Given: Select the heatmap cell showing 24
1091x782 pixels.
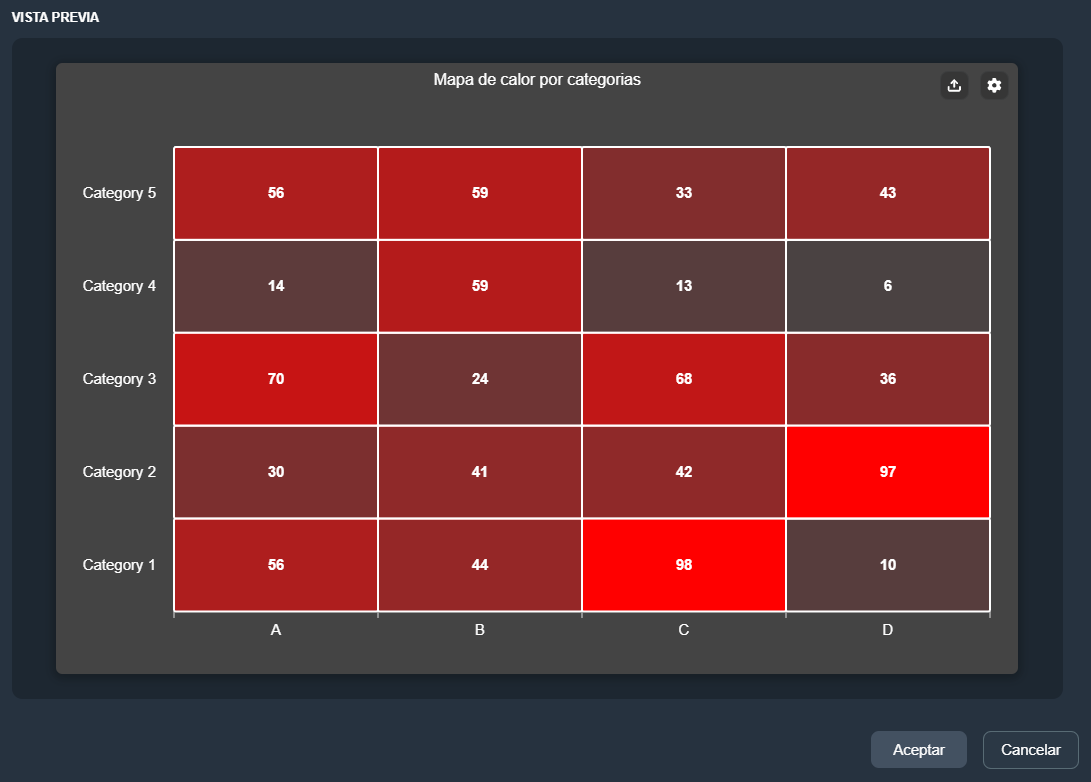Looking at the screenshot, I should 480,379.
